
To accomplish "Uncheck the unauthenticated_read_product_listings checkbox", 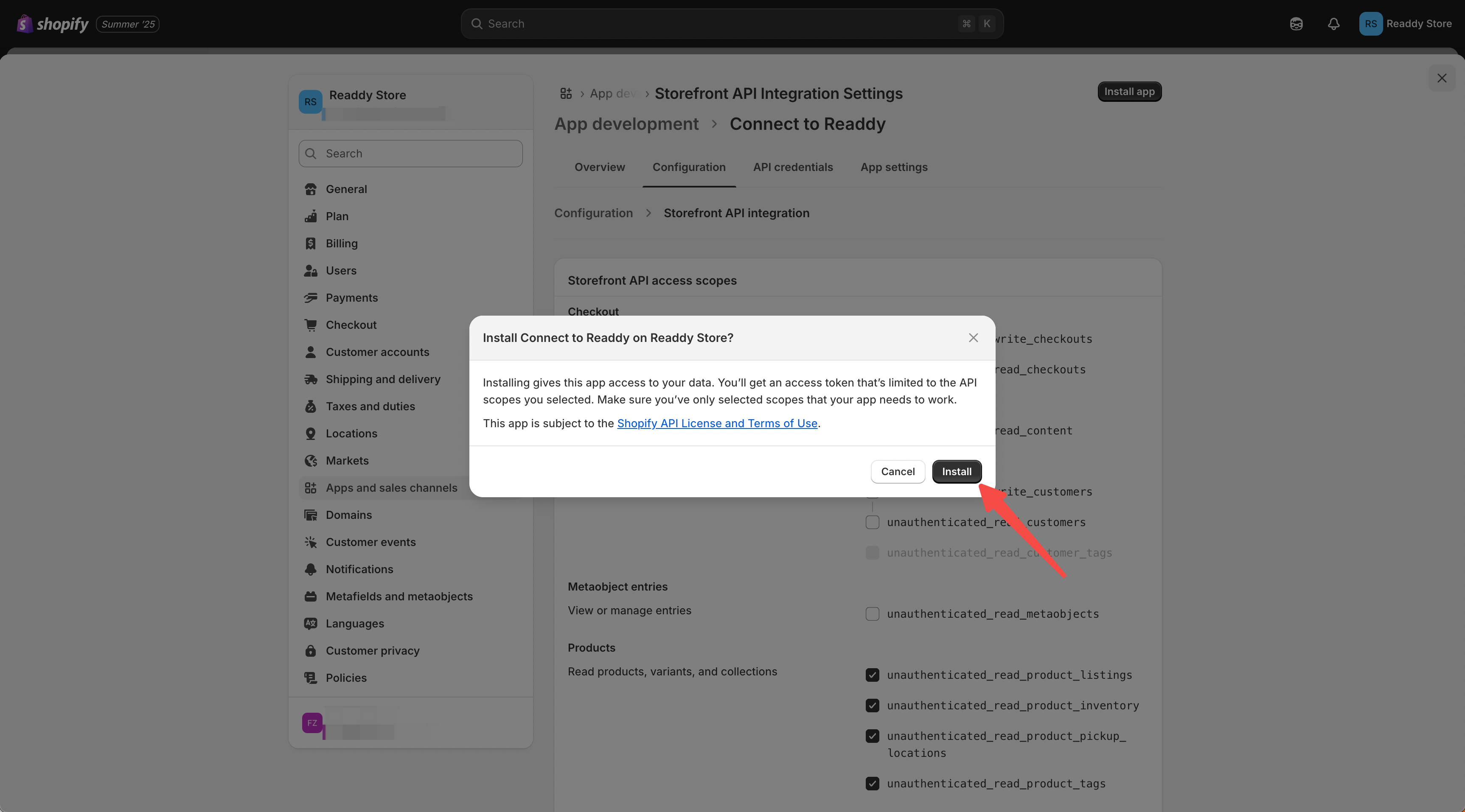I will [x=872, y=675].
